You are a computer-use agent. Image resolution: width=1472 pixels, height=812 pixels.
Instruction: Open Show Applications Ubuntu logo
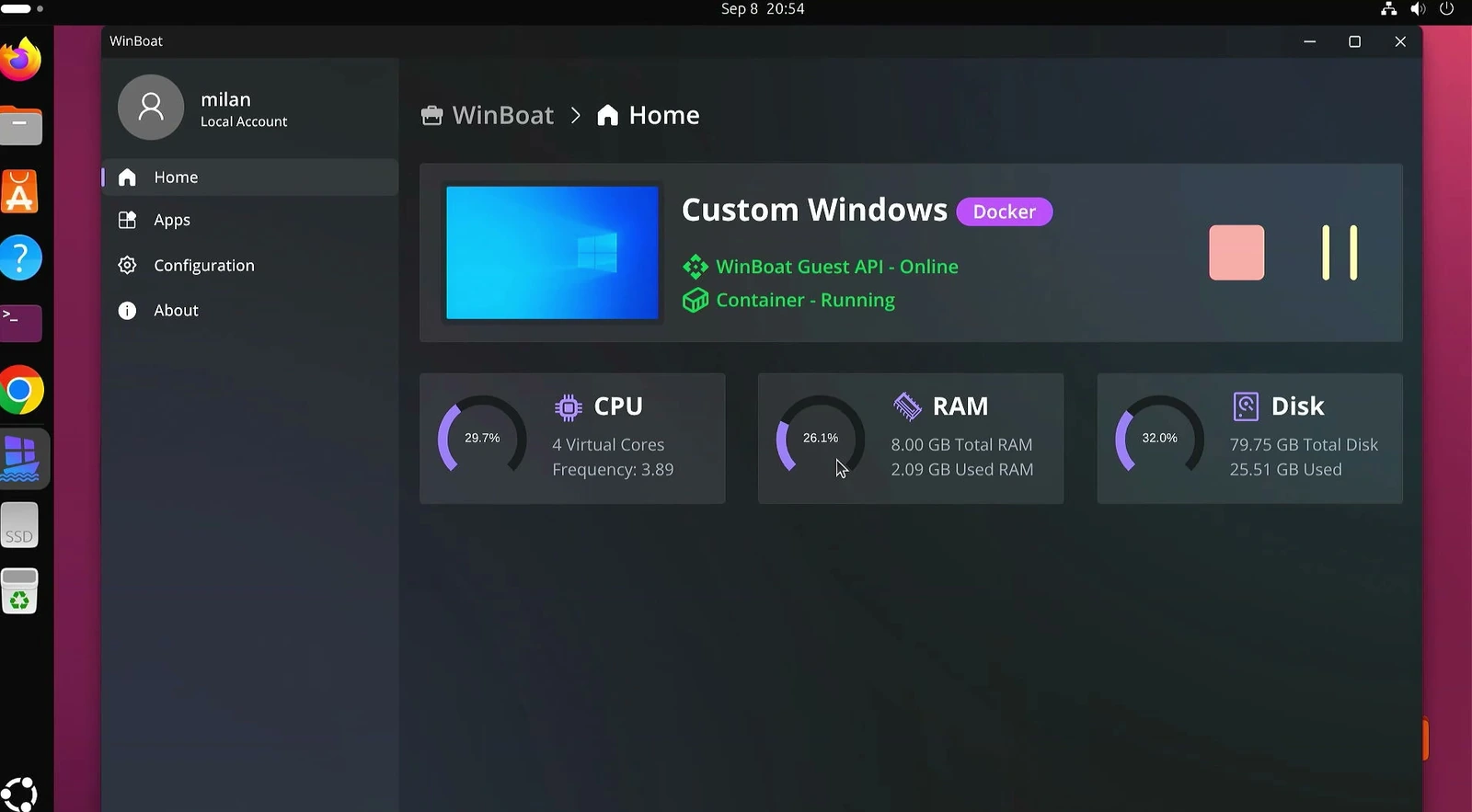[x=19, y=795]
